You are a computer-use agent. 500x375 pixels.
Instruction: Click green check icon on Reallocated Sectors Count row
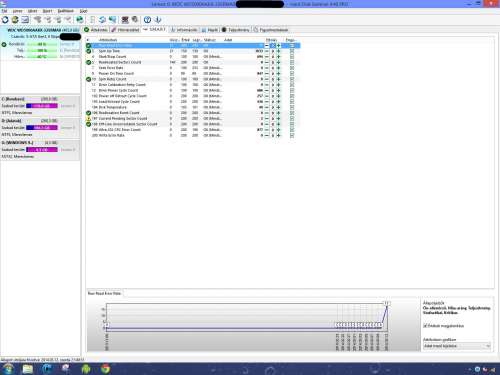point(89,62)
